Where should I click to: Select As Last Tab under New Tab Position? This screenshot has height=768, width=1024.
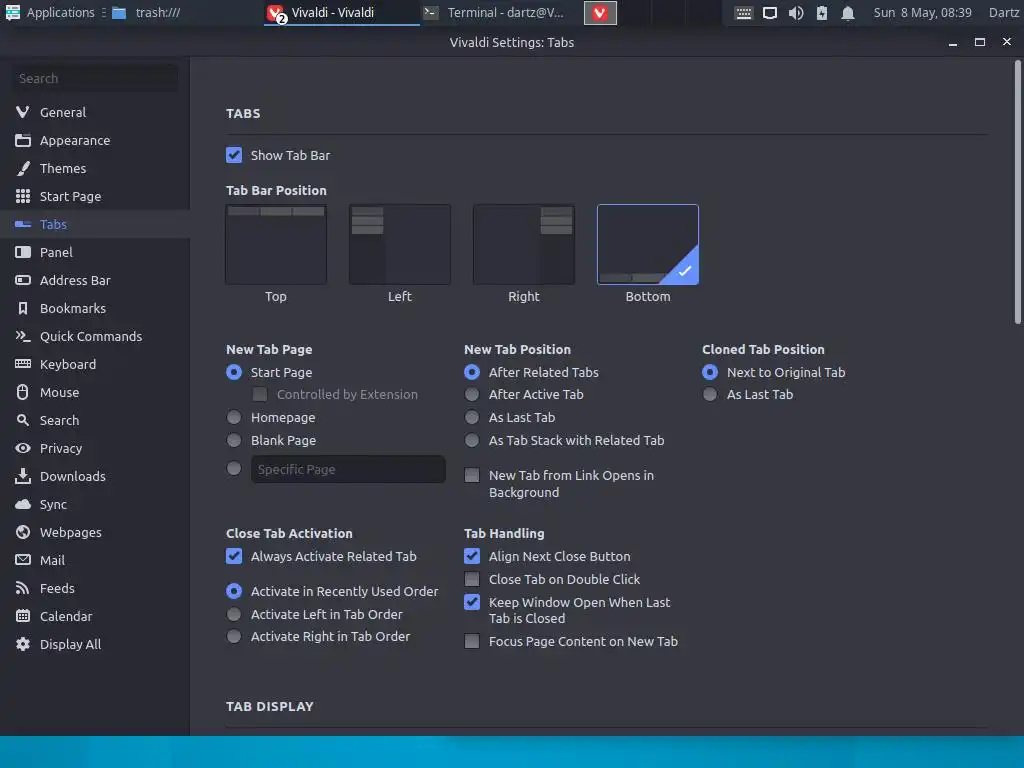(472, 417)
